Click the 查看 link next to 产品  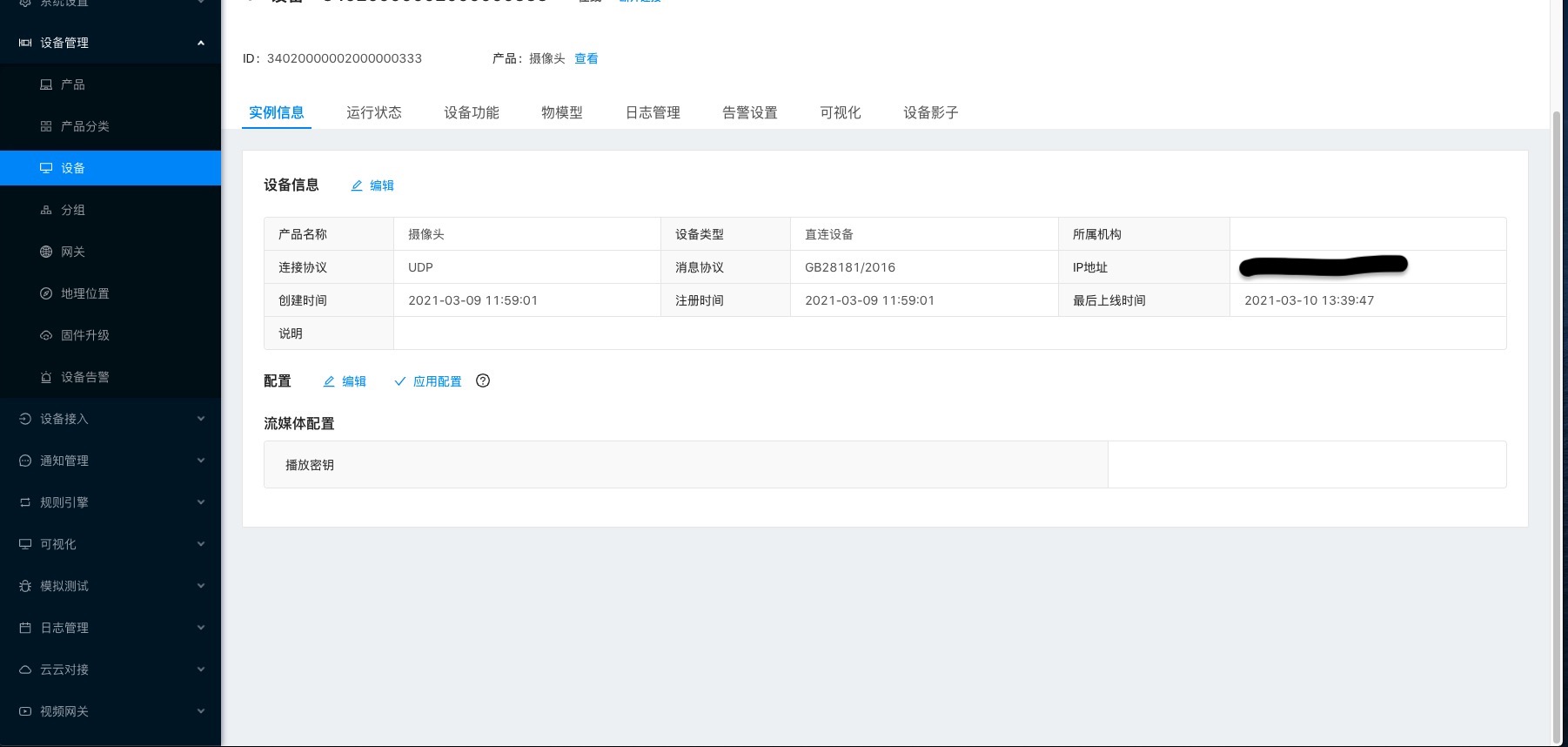586,58
